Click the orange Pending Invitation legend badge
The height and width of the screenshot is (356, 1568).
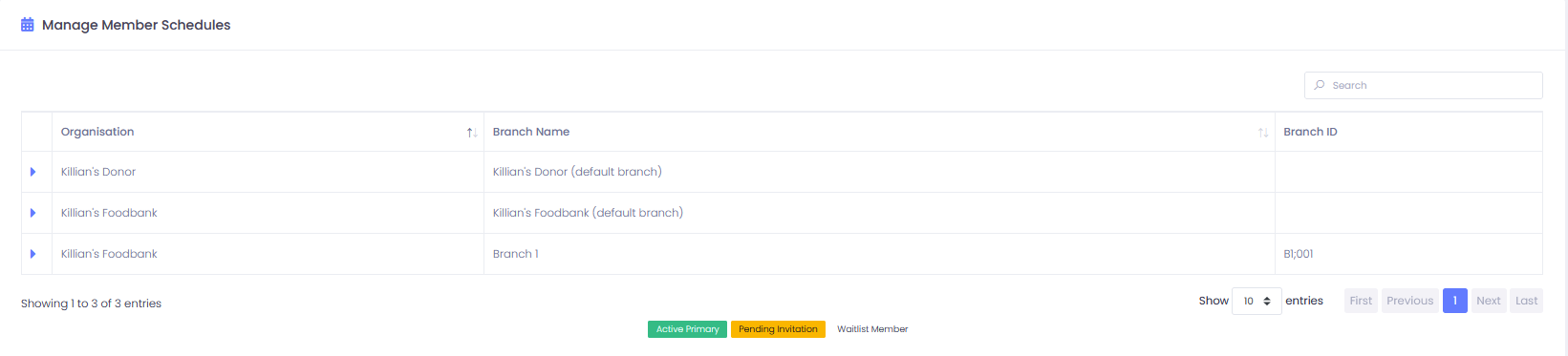(778, 329)
